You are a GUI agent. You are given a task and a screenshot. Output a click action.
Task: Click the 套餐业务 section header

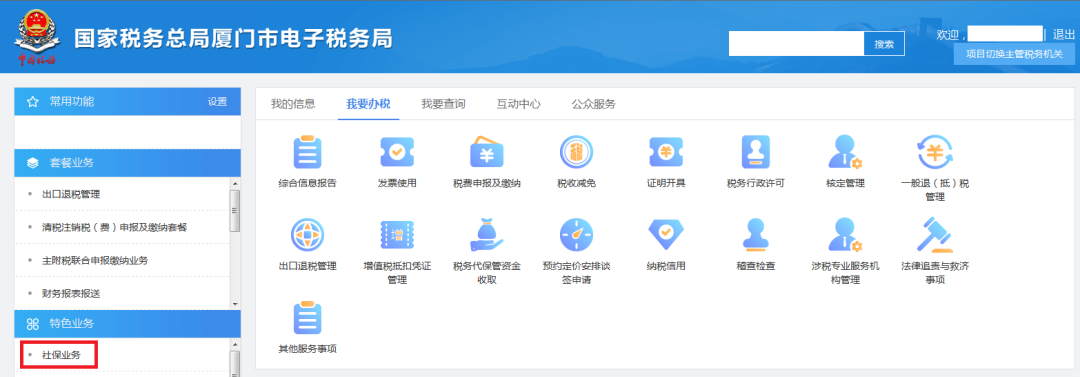127,163
